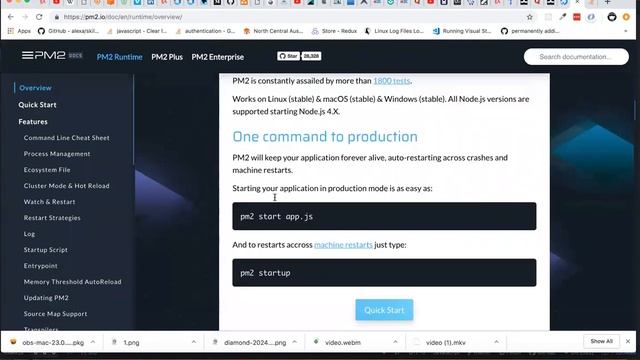
Task: Open Source Map Support page
Action: (56, 314)
